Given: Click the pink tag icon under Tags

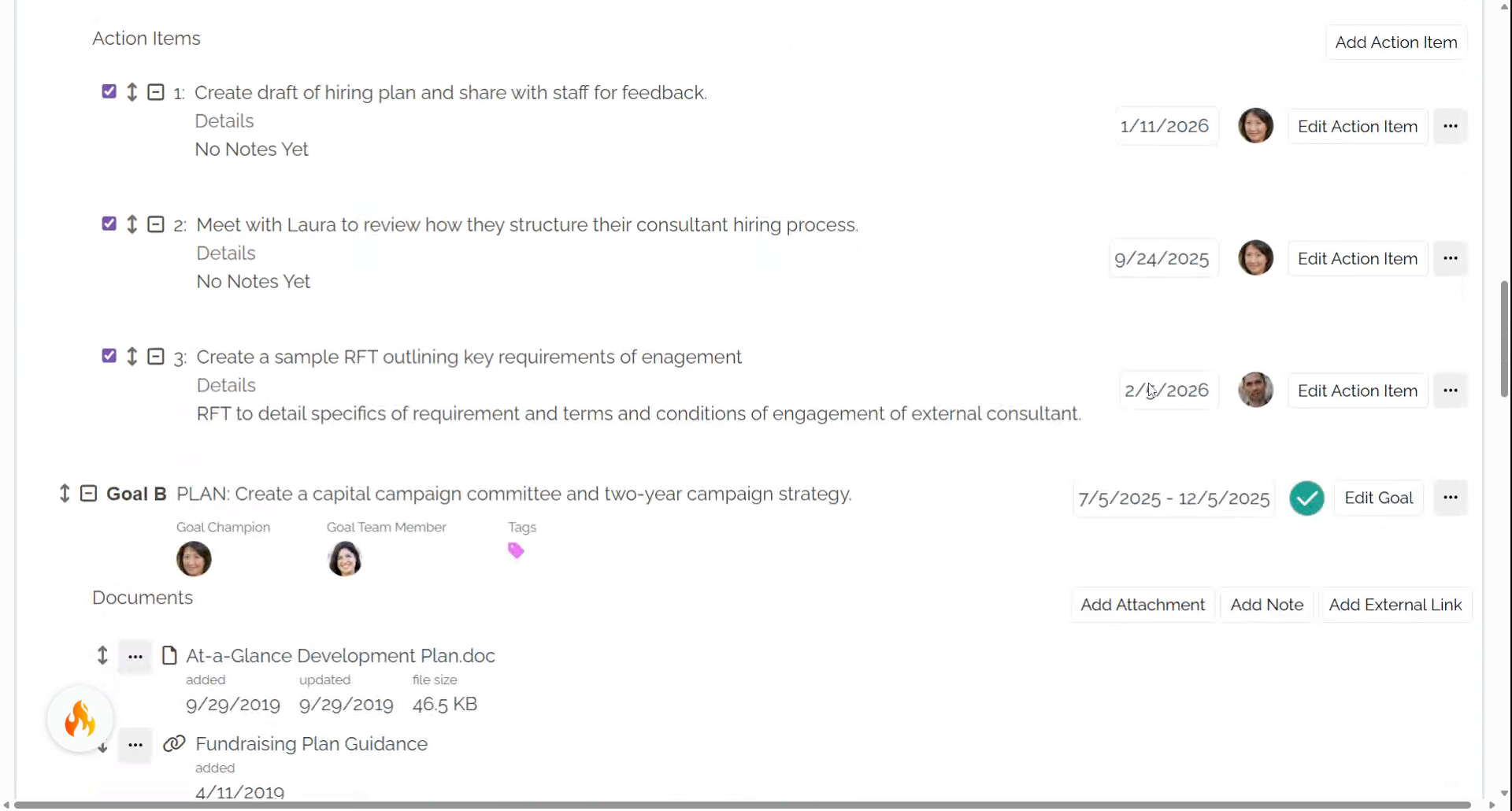Looking at the screenshot, I should point(516,550).
